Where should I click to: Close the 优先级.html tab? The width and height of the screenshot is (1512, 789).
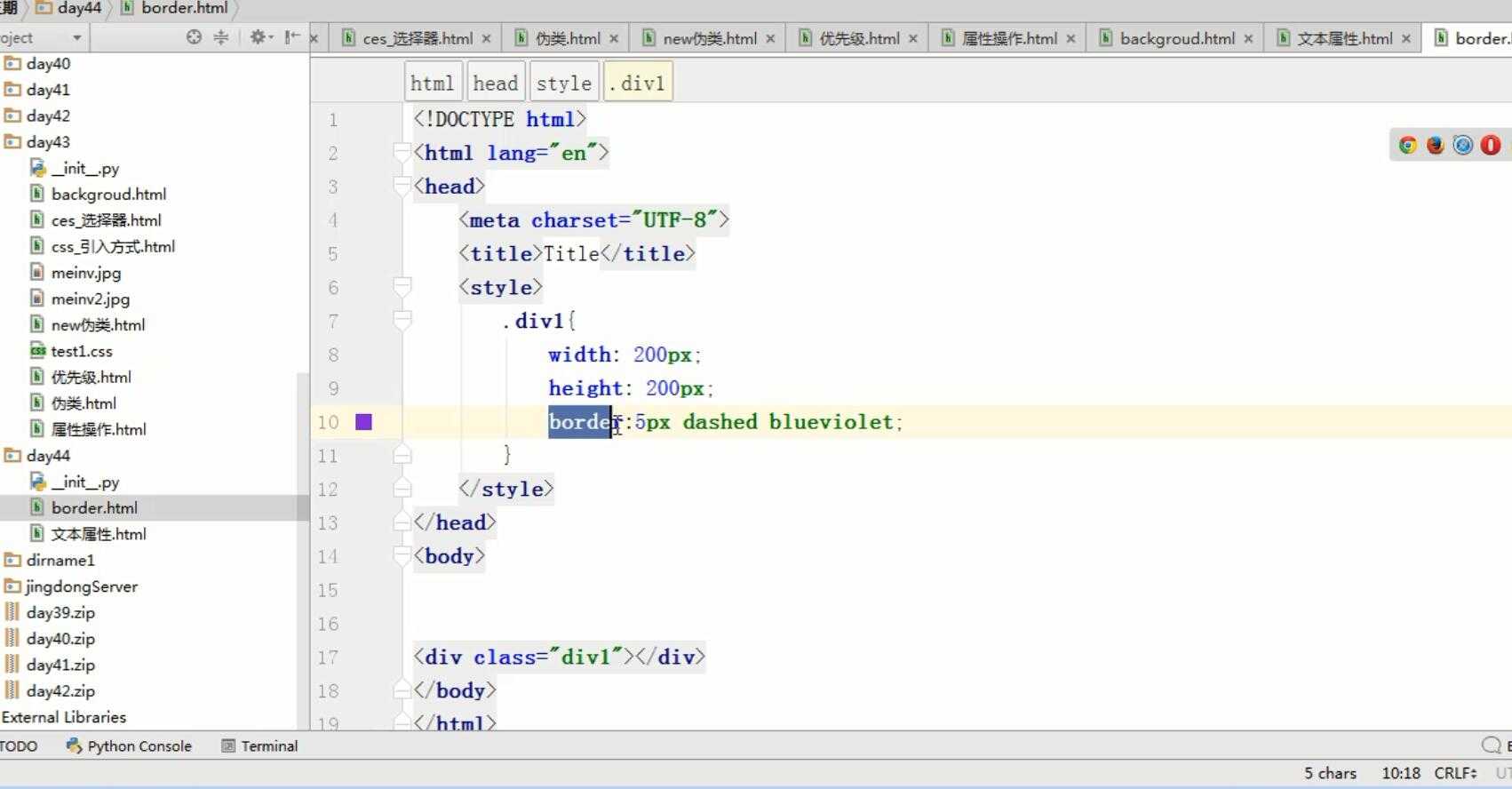click(912, 39)
